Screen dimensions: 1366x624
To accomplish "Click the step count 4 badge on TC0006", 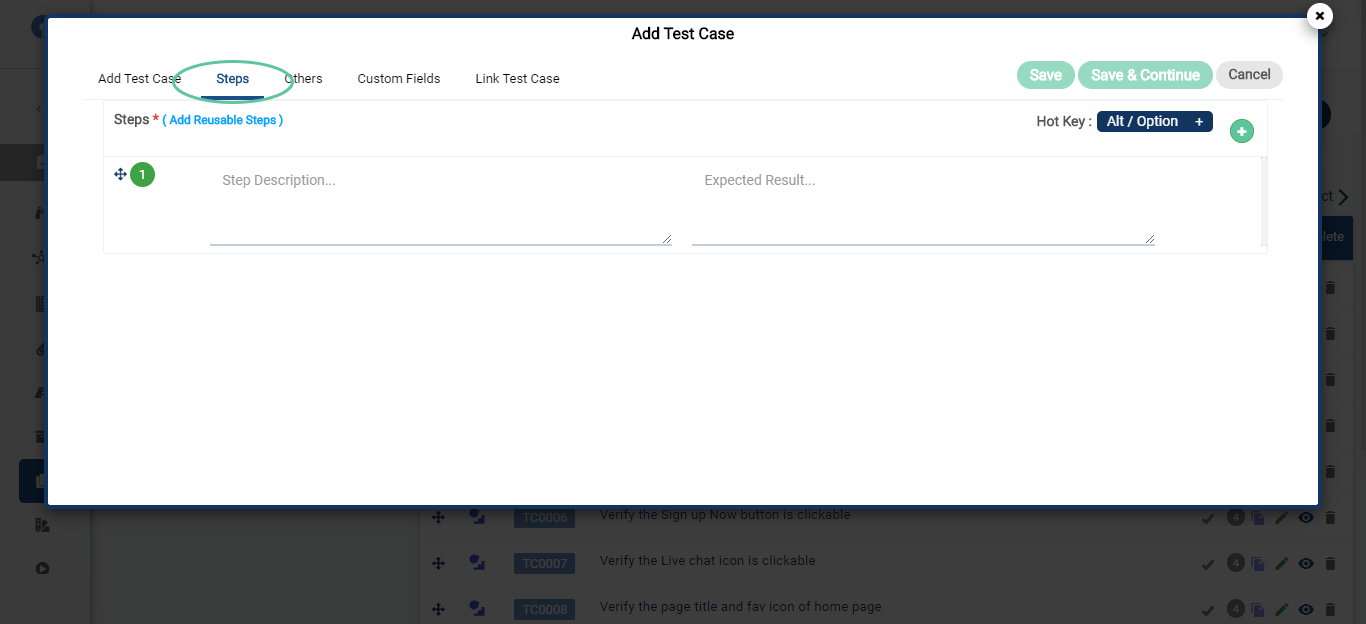I will (1235, 517).
